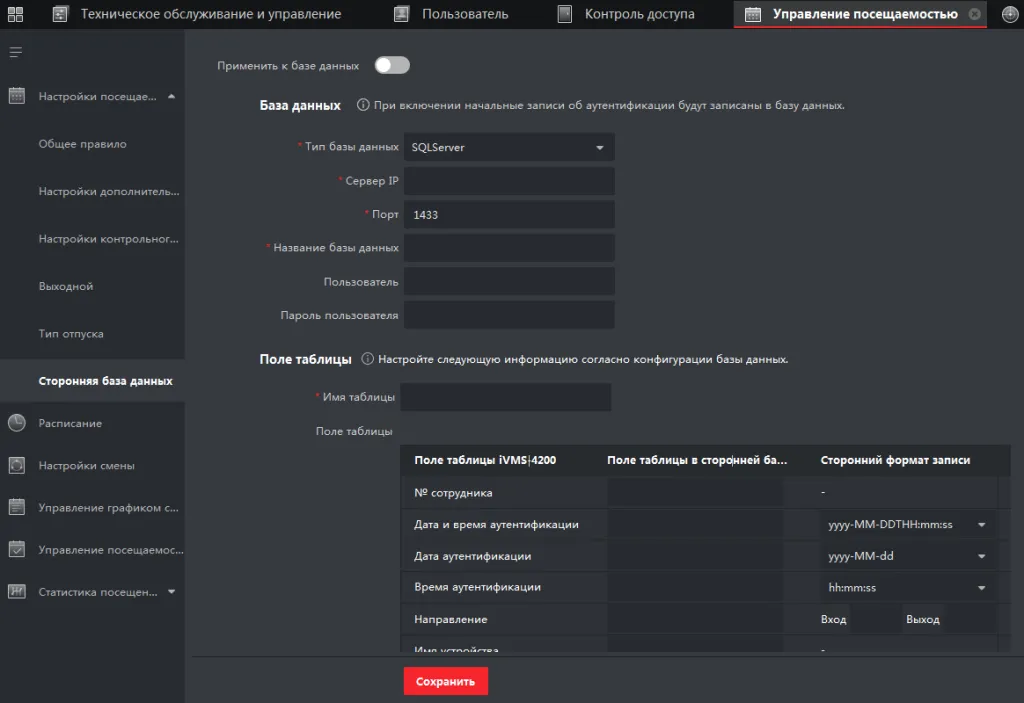Open date-time format yyyy-MM-DDTHH:mm:ss dropdown
Screen dimensions: 1024x703
point(906,525)
